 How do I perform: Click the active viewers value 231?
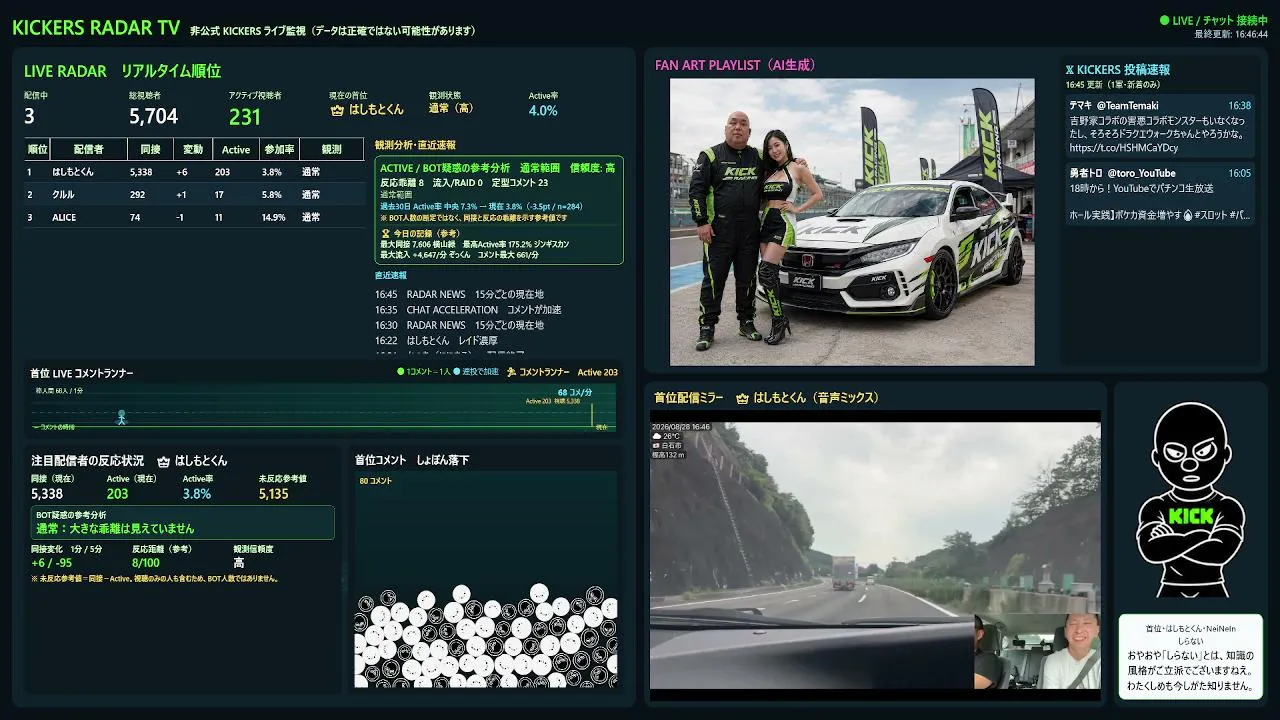coord(244,117)
